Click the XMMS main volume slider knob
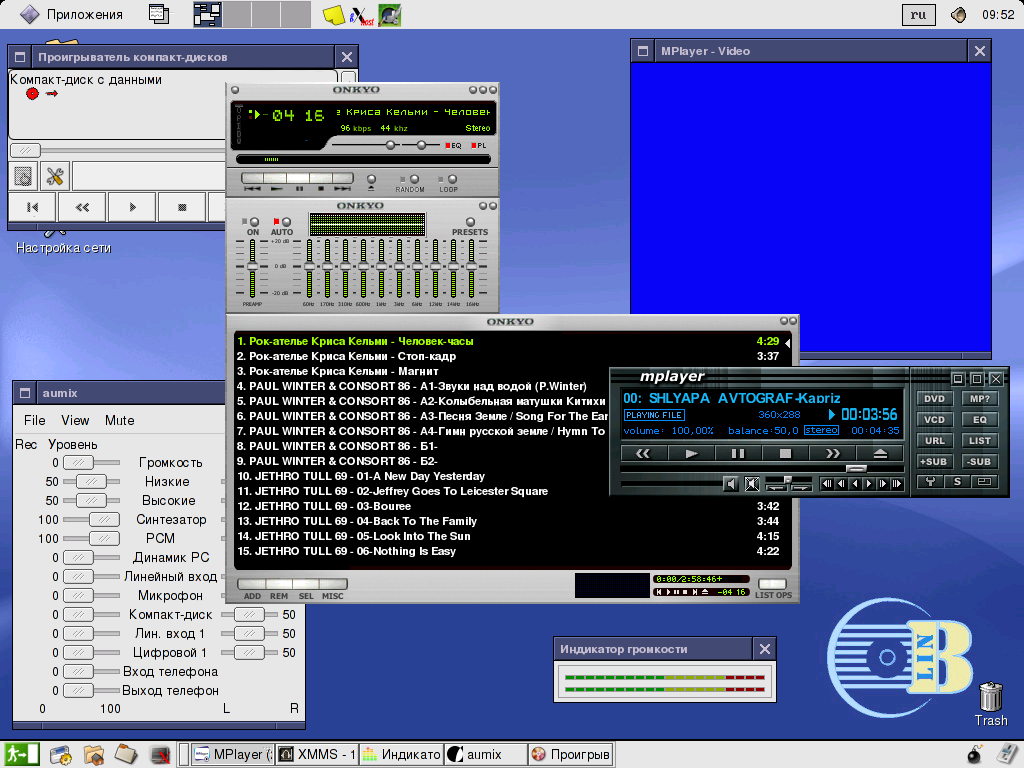Image resolution: width=1024 pixels, height=768 pixels. tap(391, 145)
